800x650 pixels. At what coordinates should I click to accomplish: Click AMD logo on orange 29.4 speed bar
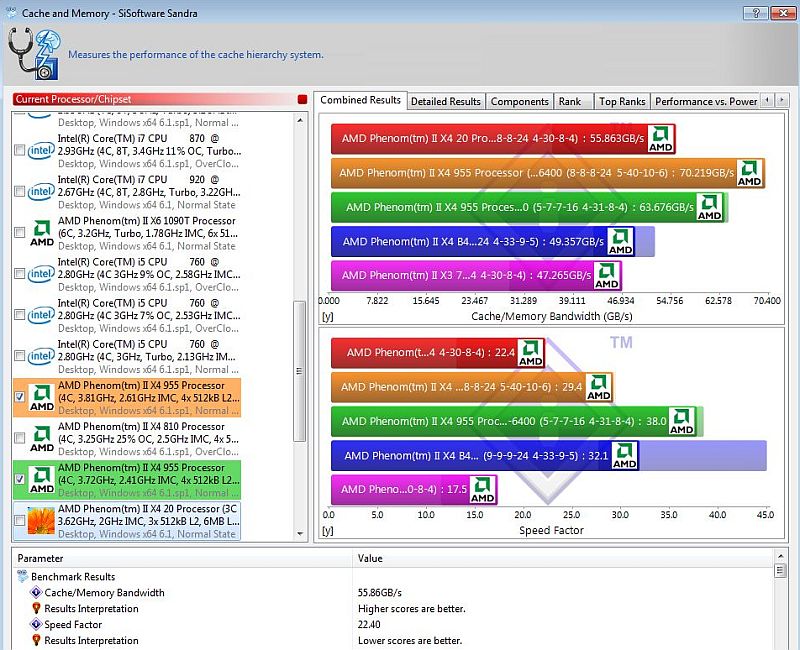[x=598, y=387]
